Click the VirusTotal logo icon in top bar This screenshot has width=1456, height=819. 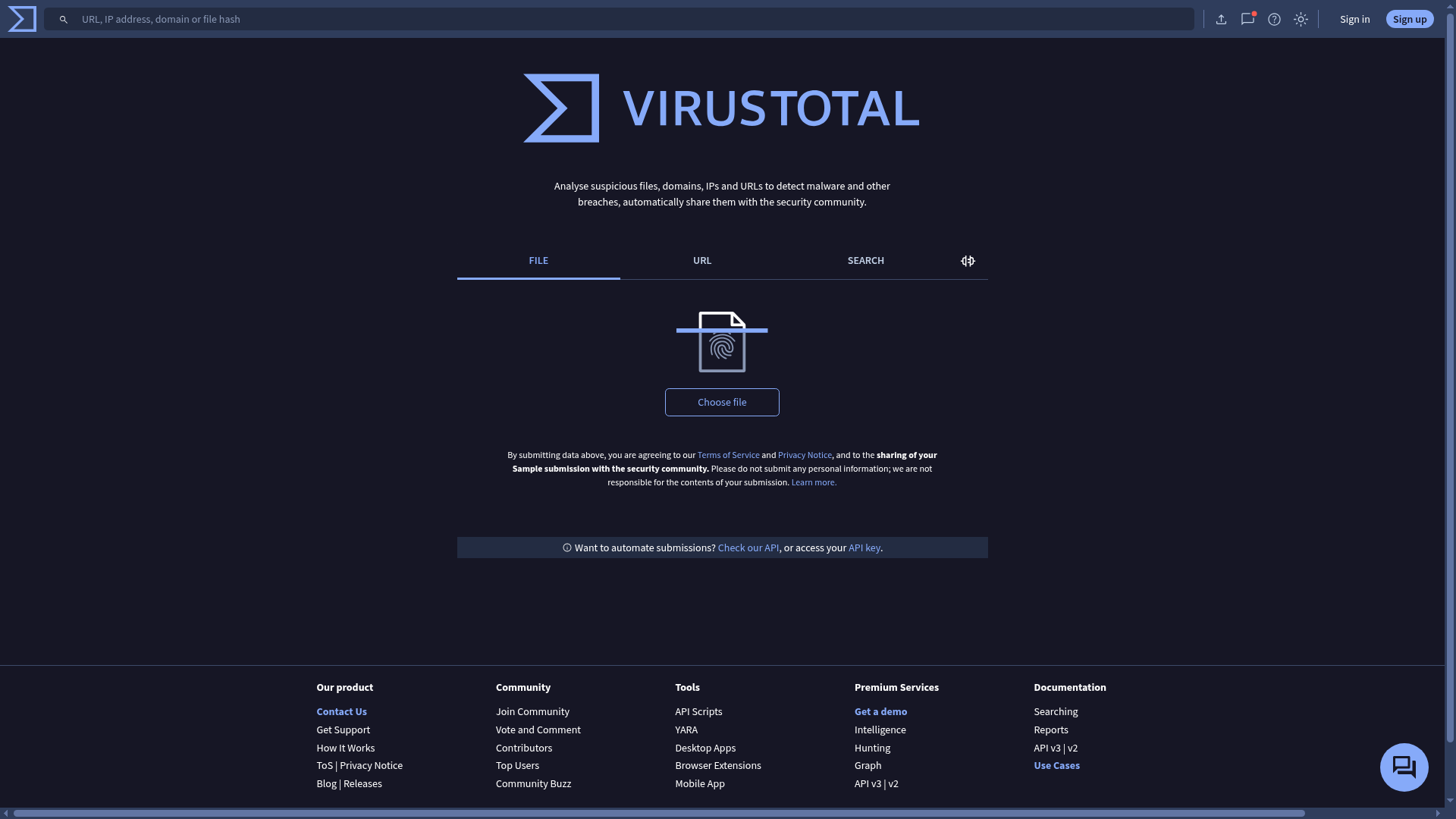[22, 19]
